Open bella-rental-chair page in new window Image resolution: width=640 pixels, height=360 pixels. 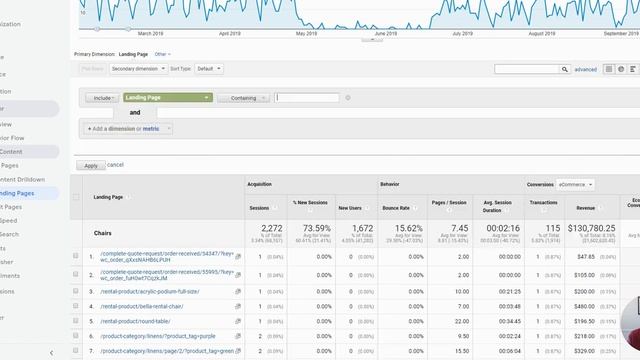[x=238, y=307]
